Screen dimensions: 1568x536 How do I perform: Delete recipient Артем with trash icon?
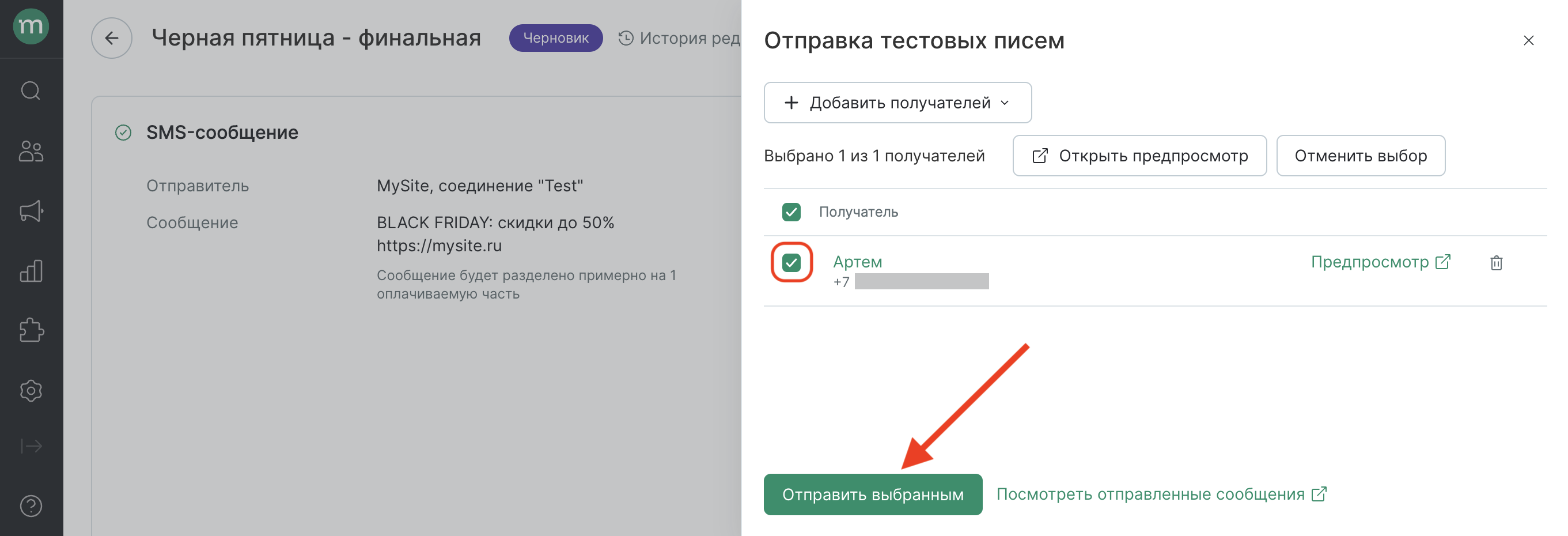tap(1495, 262)
